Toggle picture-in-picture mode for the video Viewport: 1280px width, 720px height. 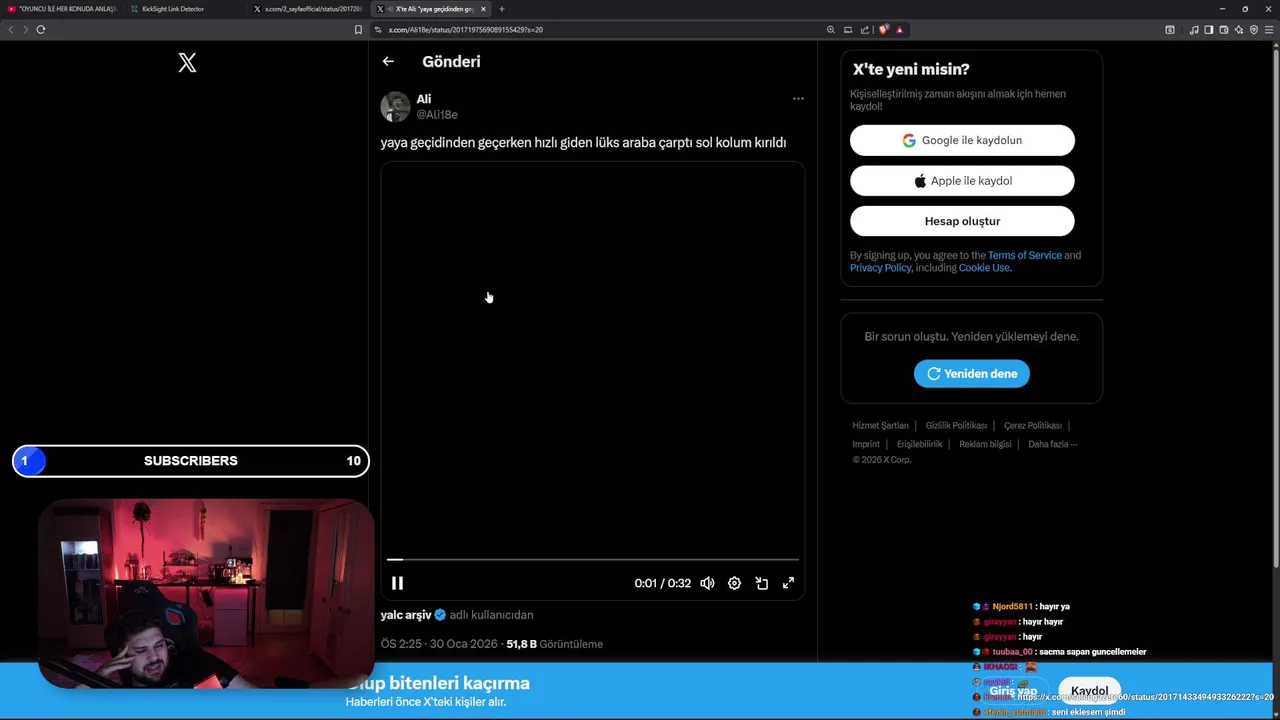click(x=761, y=583)
